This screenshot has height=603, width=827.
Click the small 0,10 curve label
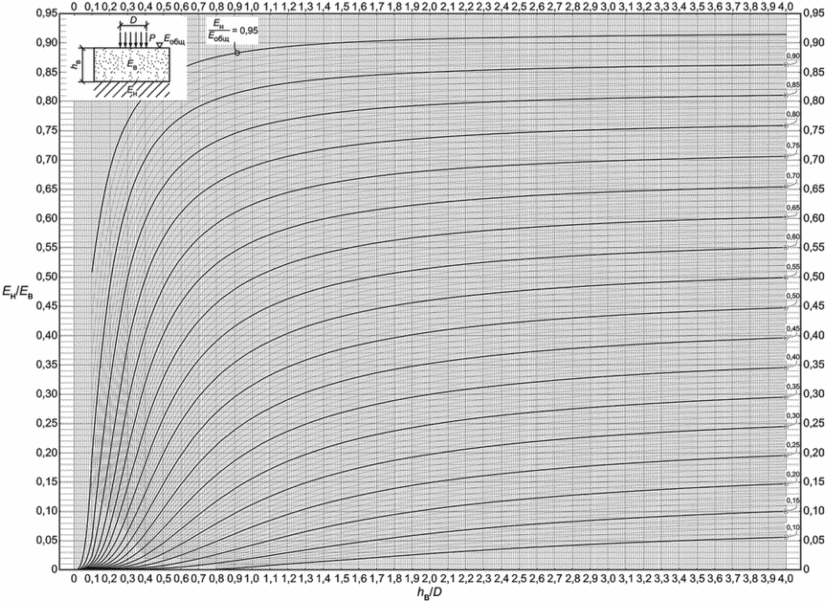coord(793,528)
